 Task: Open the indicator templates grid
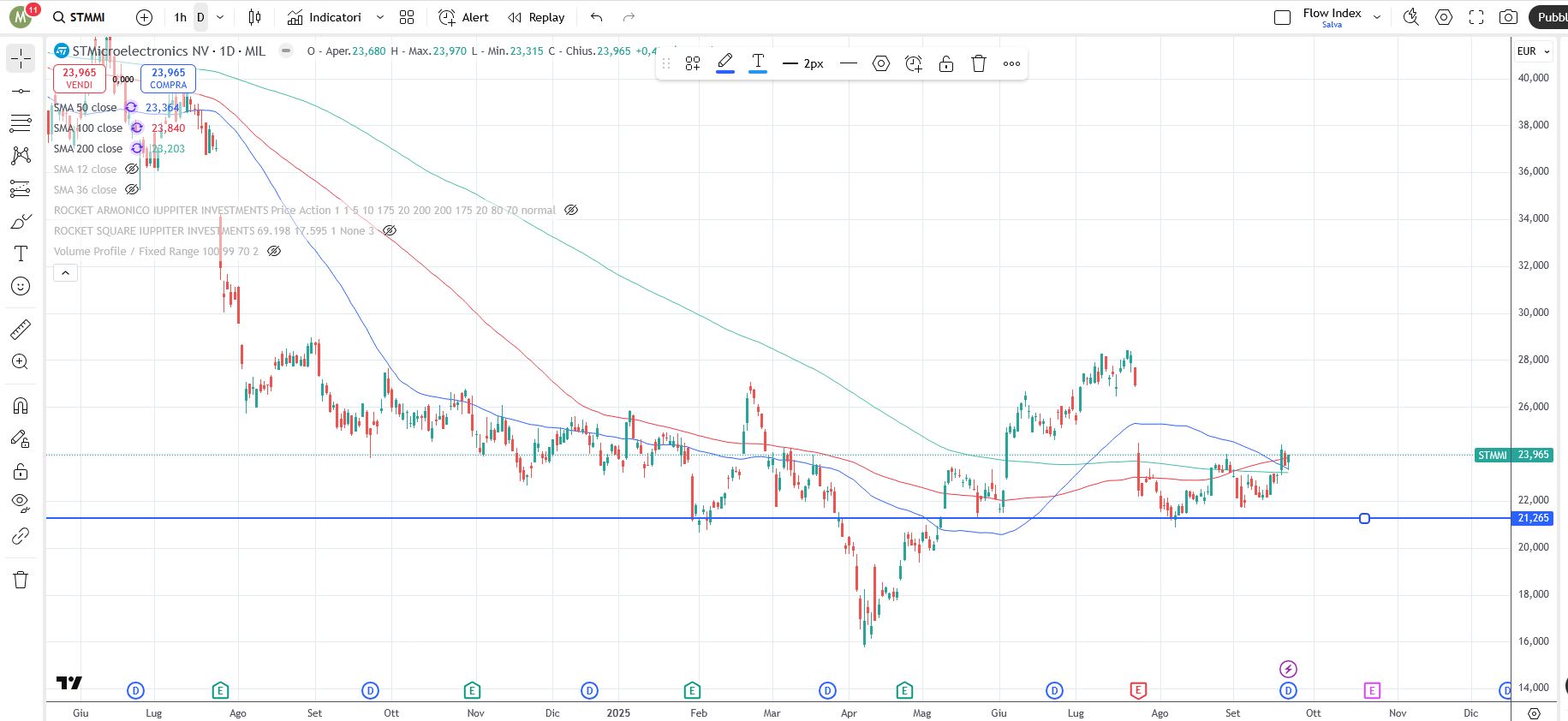tap(407, 17)
